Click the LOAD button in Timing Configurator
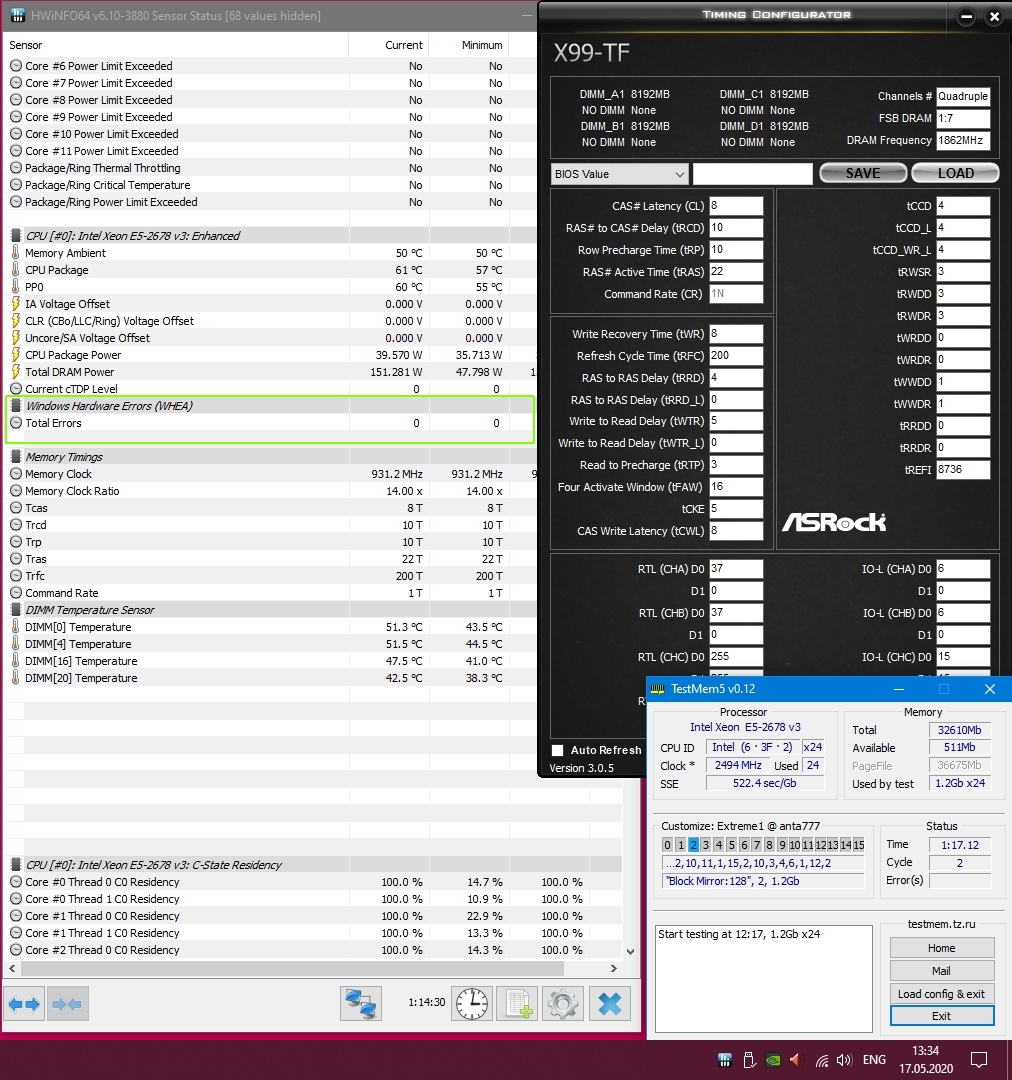This screenshot has width=1012, height=1080. [x=956, y=174]
